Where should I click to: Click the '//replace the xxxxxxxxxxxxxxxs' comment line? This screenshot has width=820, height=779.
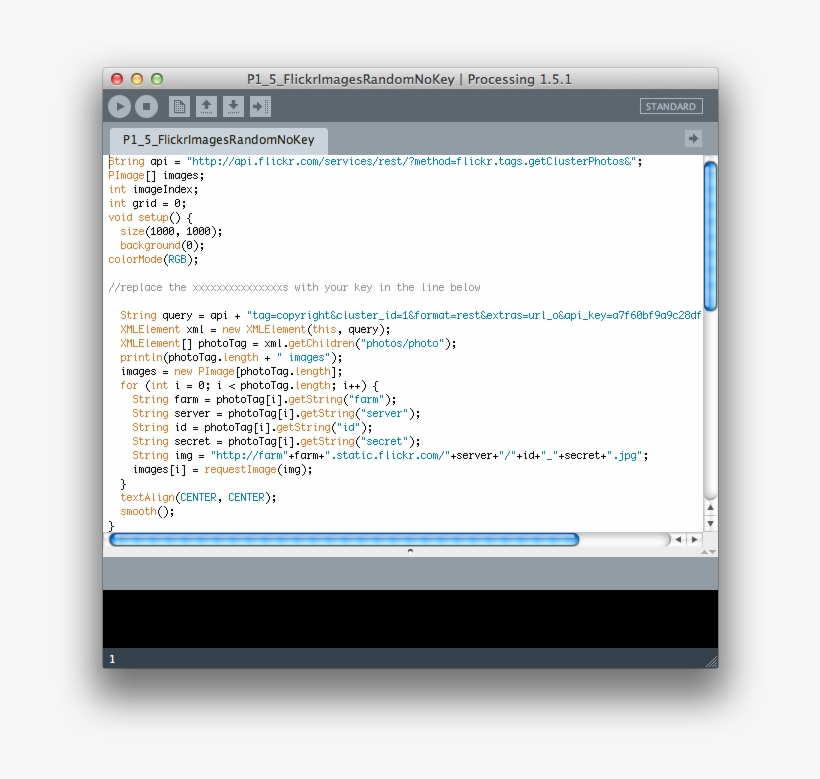click(x=294, y=288)
